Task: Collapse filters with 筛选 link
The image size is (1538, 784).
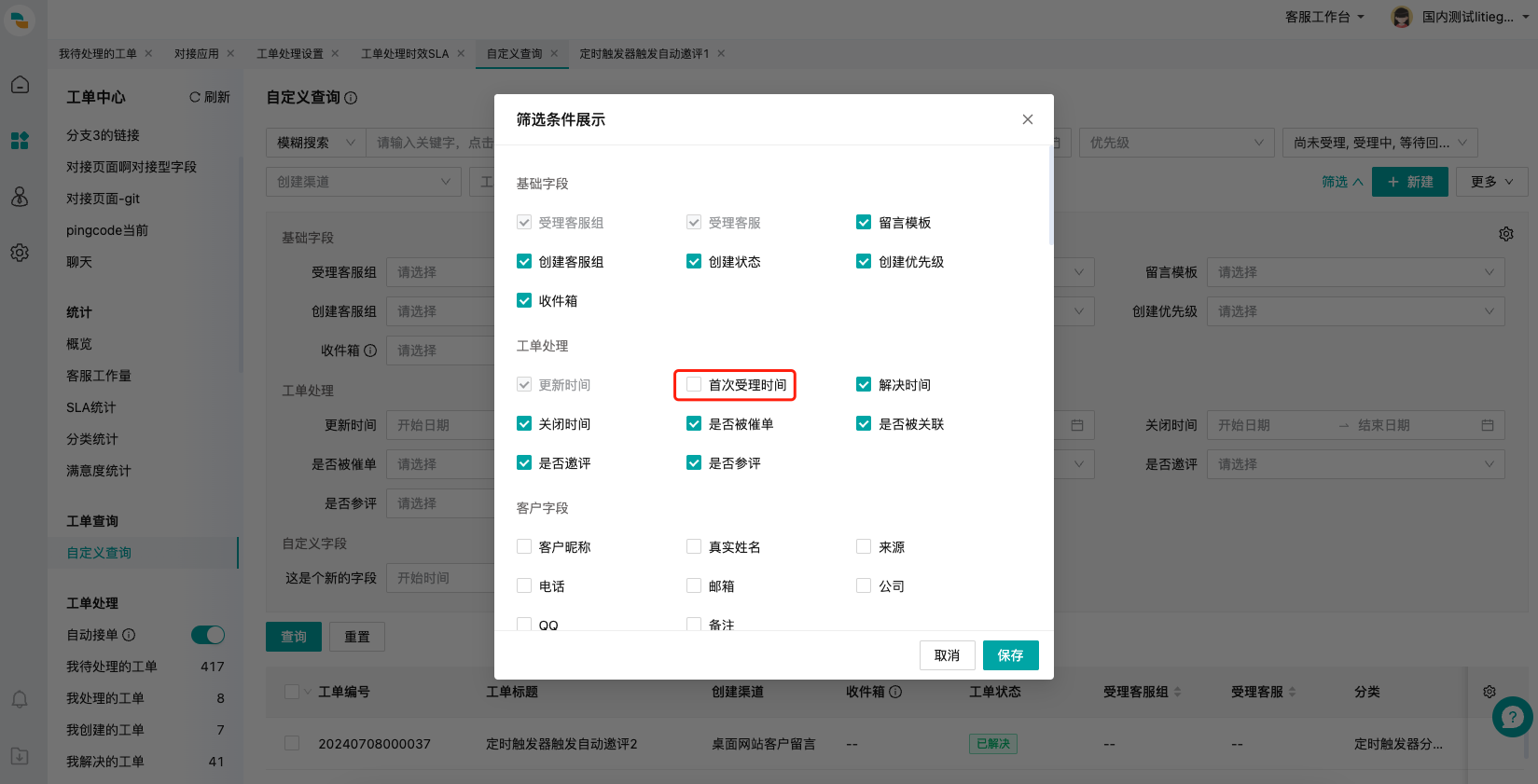Action: [x=1342, y=182]
